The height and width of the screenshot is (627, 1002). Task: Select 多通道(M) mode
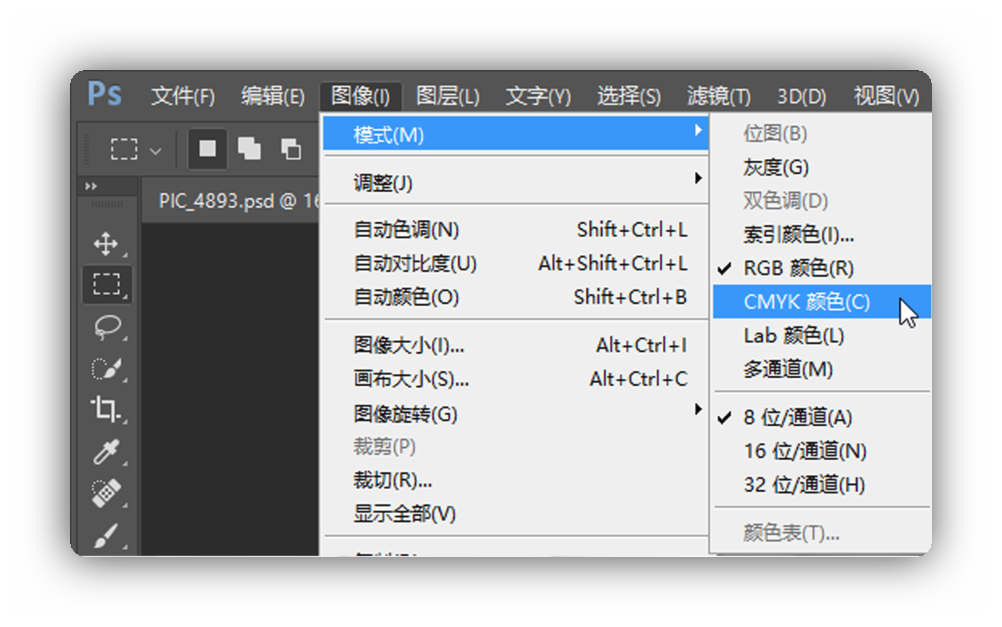click(x=821, y=369)
